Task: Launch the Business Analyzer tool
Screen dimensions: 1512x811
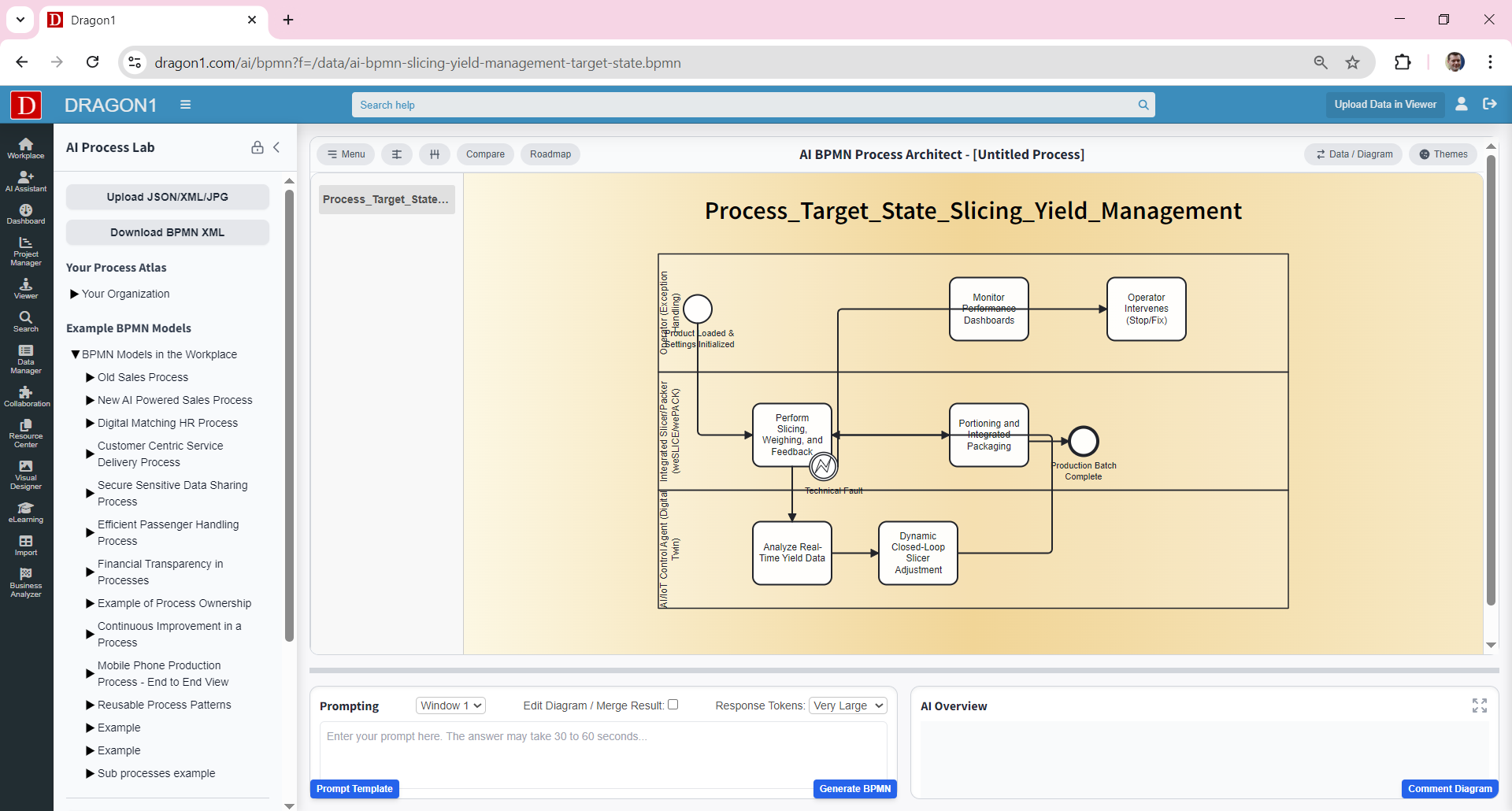Action: point(26,583)
